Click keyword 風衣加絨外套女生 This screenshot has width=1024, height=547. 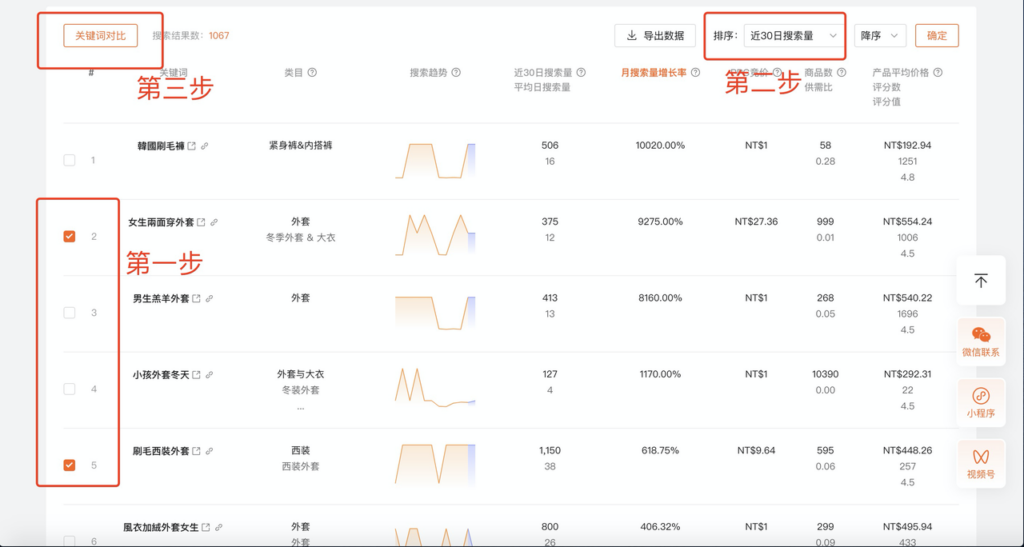[x=161, y=527]
